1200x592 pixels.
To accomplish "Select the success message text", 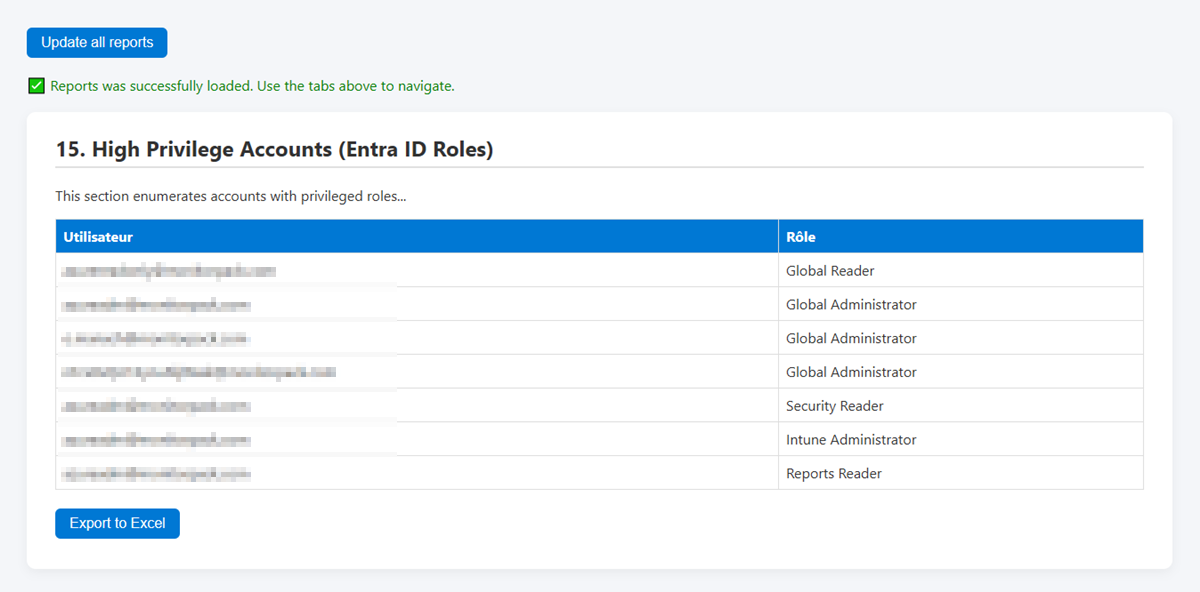I will coord(250,86).
